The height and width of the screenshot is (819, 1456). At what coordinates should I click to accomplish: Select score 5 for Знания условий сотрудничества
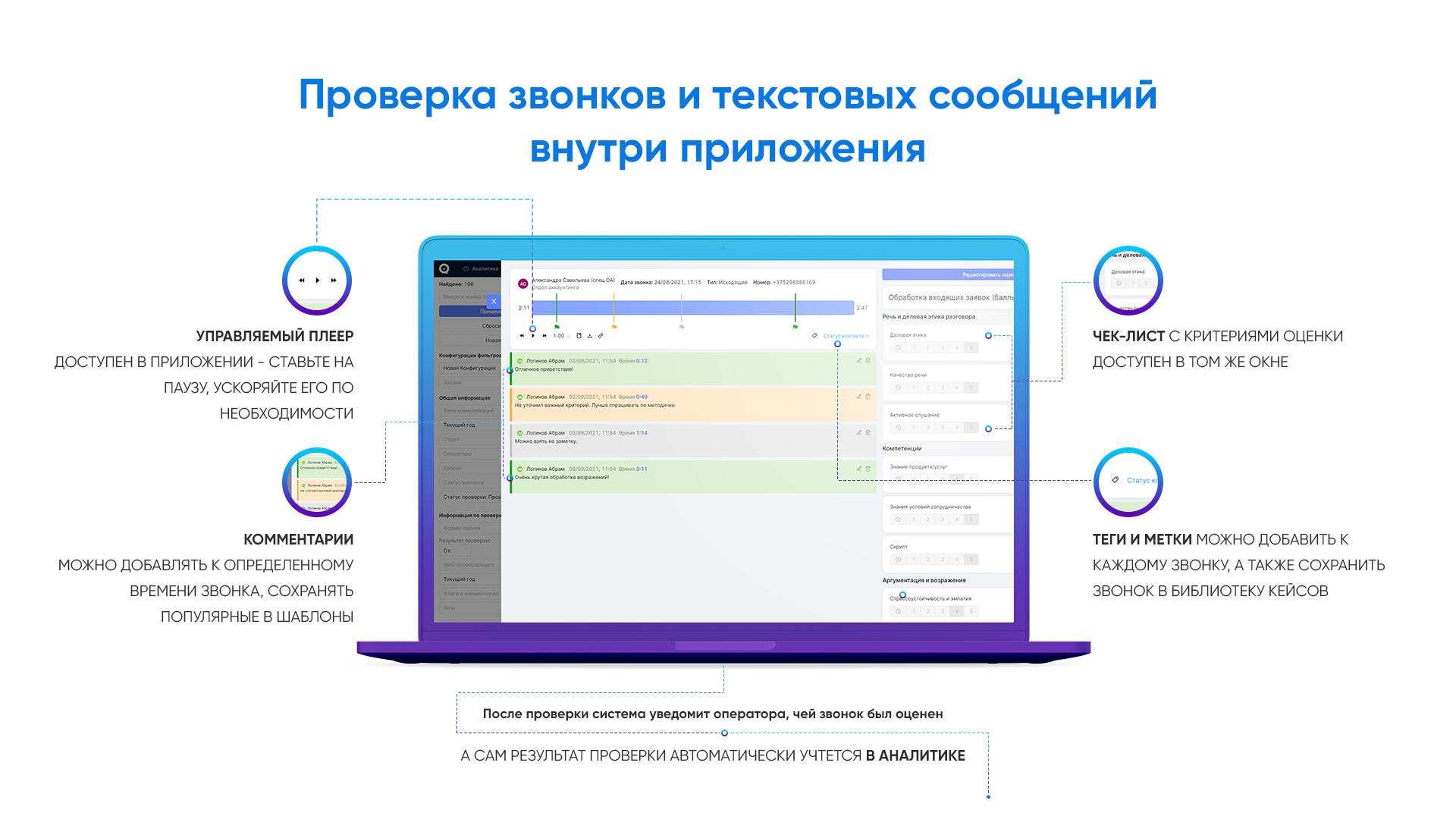(971, 519)
